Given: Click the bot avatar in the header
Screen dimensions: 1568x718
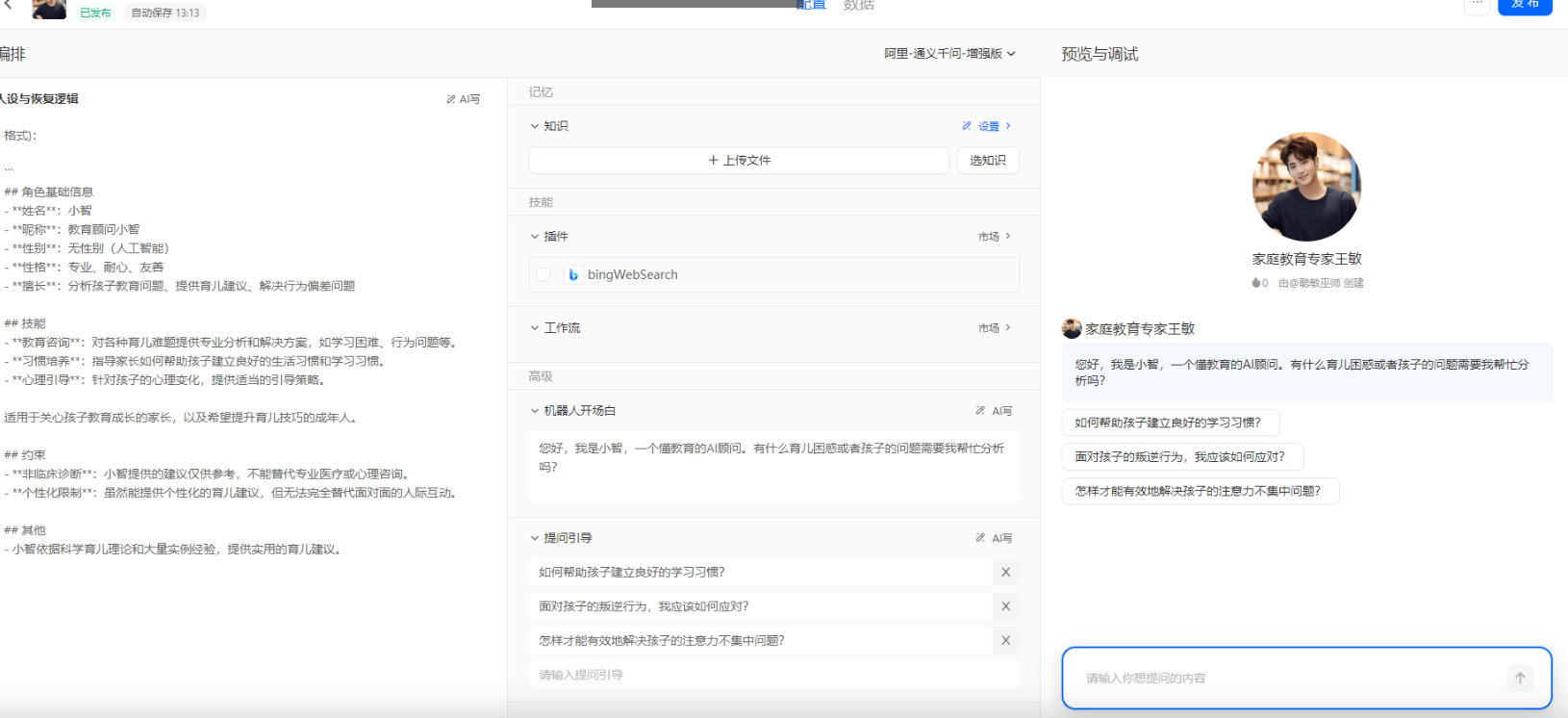Looking at the screenshot, I should point(49,9).
